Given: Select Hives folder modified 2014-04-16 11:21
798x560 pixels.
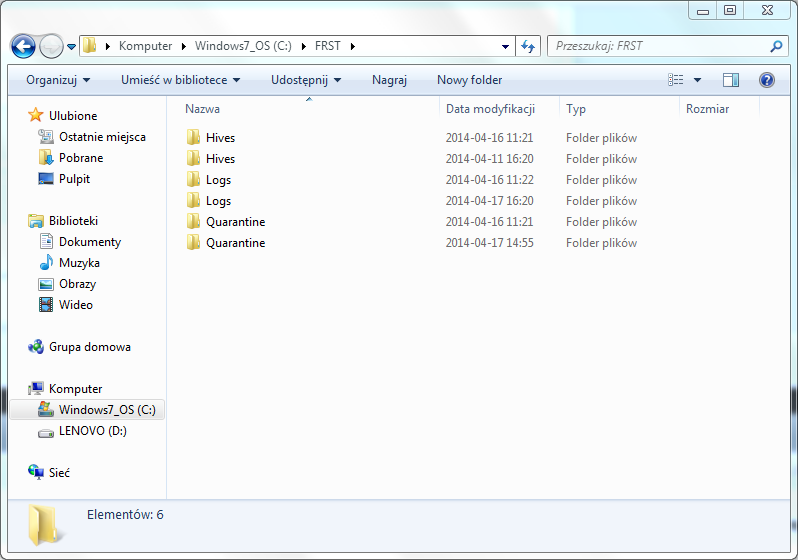Looking at the screenshot, I should pos(220,137).
